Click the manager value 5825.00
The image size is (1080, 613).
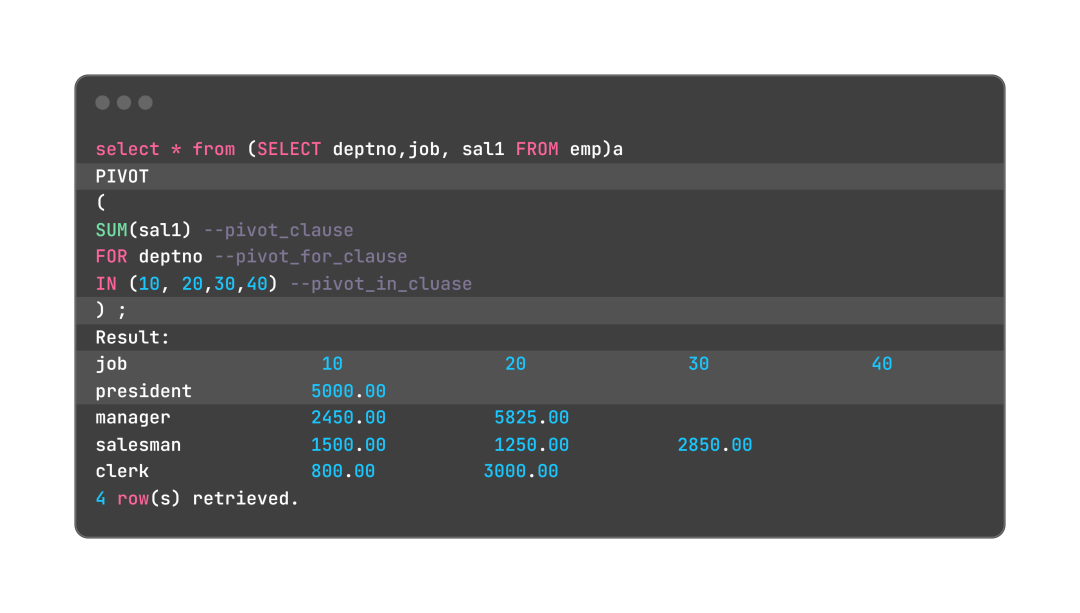pos(532,418)
